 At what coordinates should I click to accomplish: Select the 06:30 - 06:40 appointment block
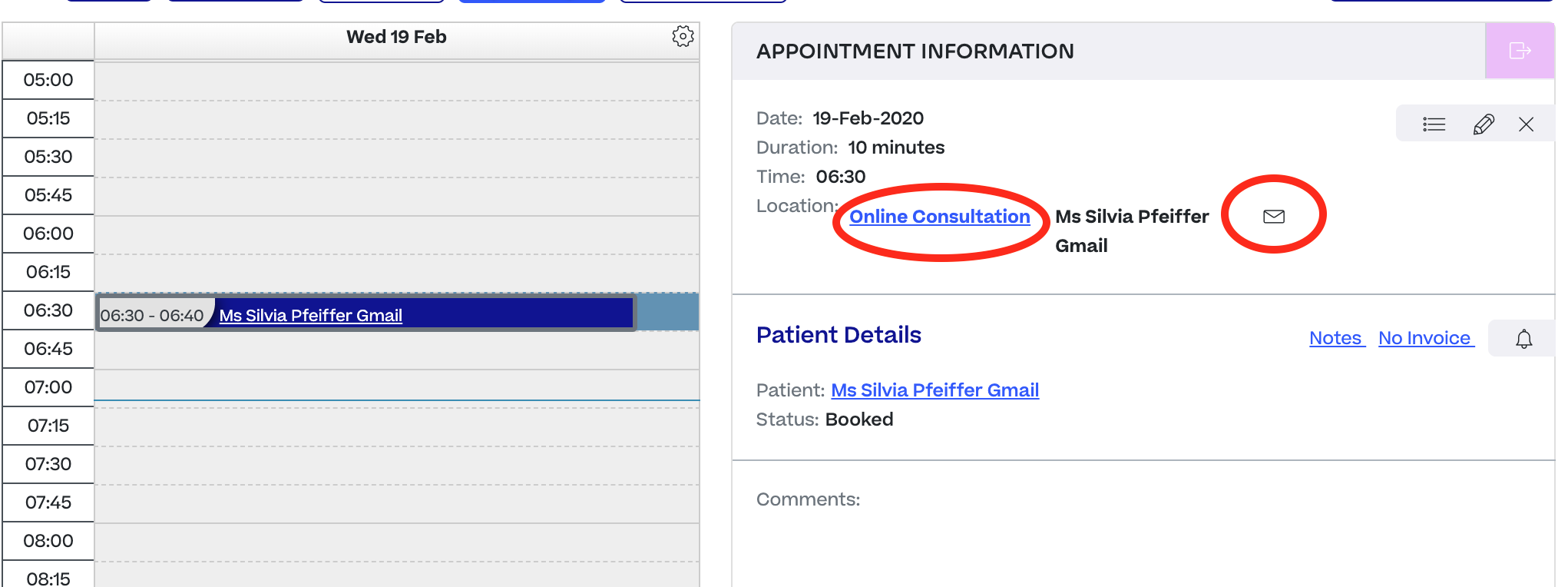click(x=366, y=313)
